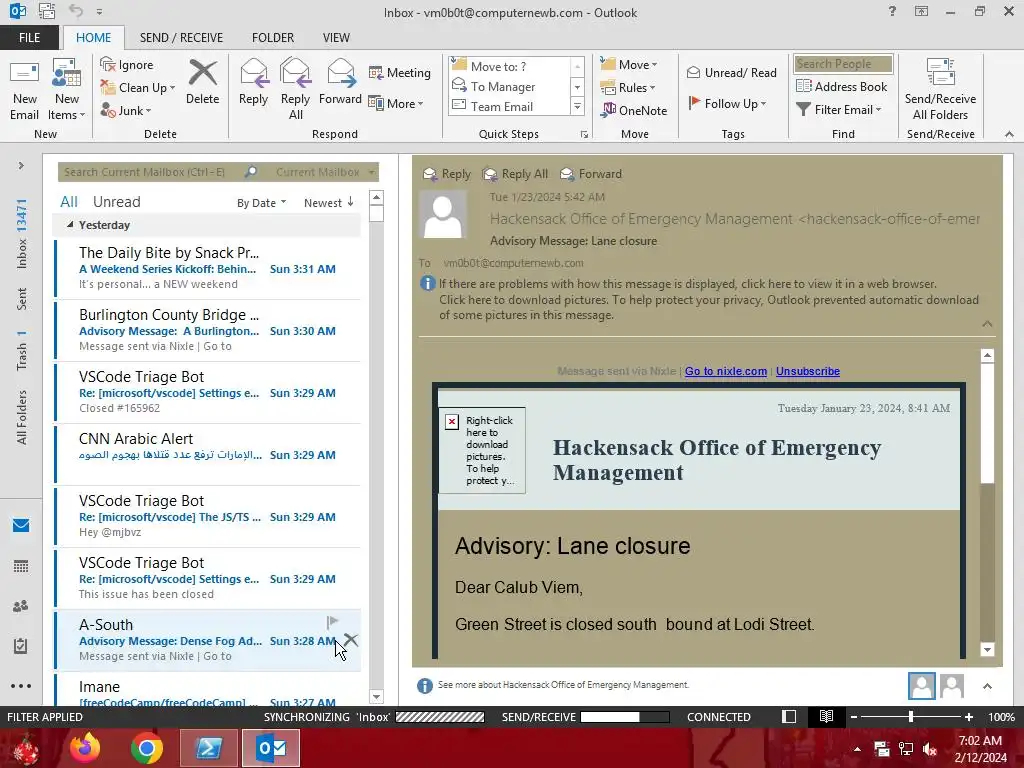The image size is (1024, 768).
Task: Zoom in with the plus button
Action: pyautogui.click(x=968, y=716)
